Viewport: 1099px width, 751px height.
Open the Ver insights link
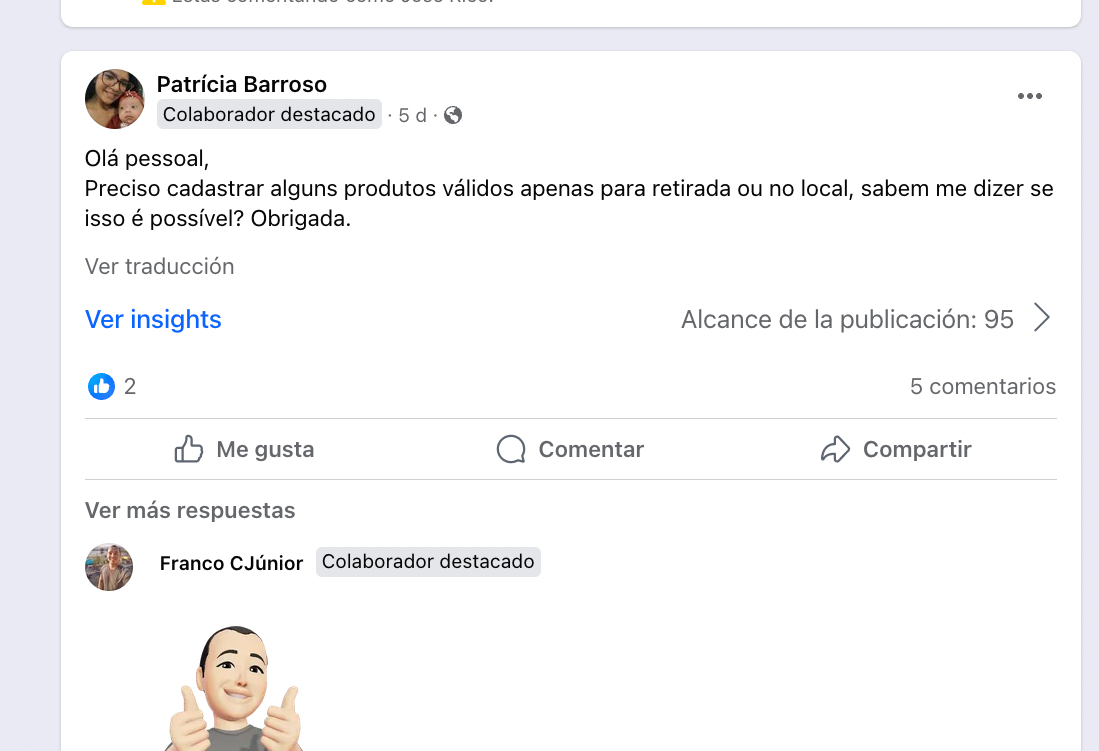tap(153, 319)
